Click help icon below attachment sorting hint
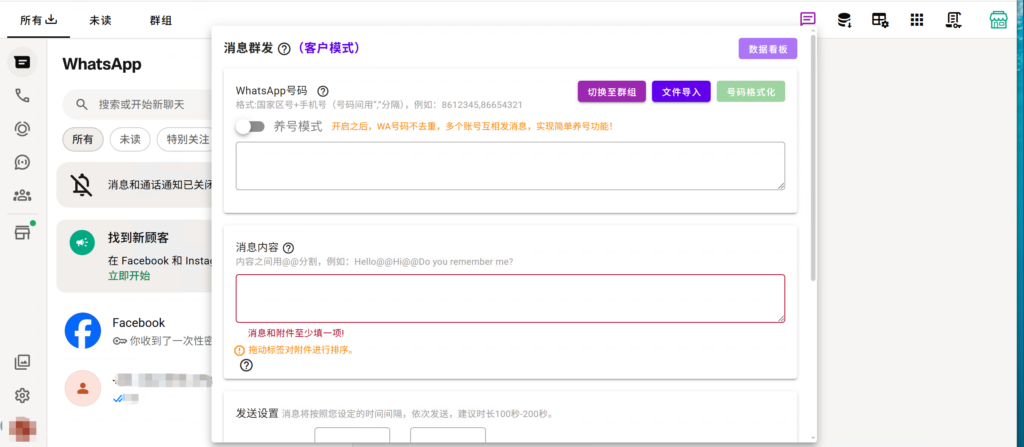This screenshot has width=1024, height=447. click(246, 365)
